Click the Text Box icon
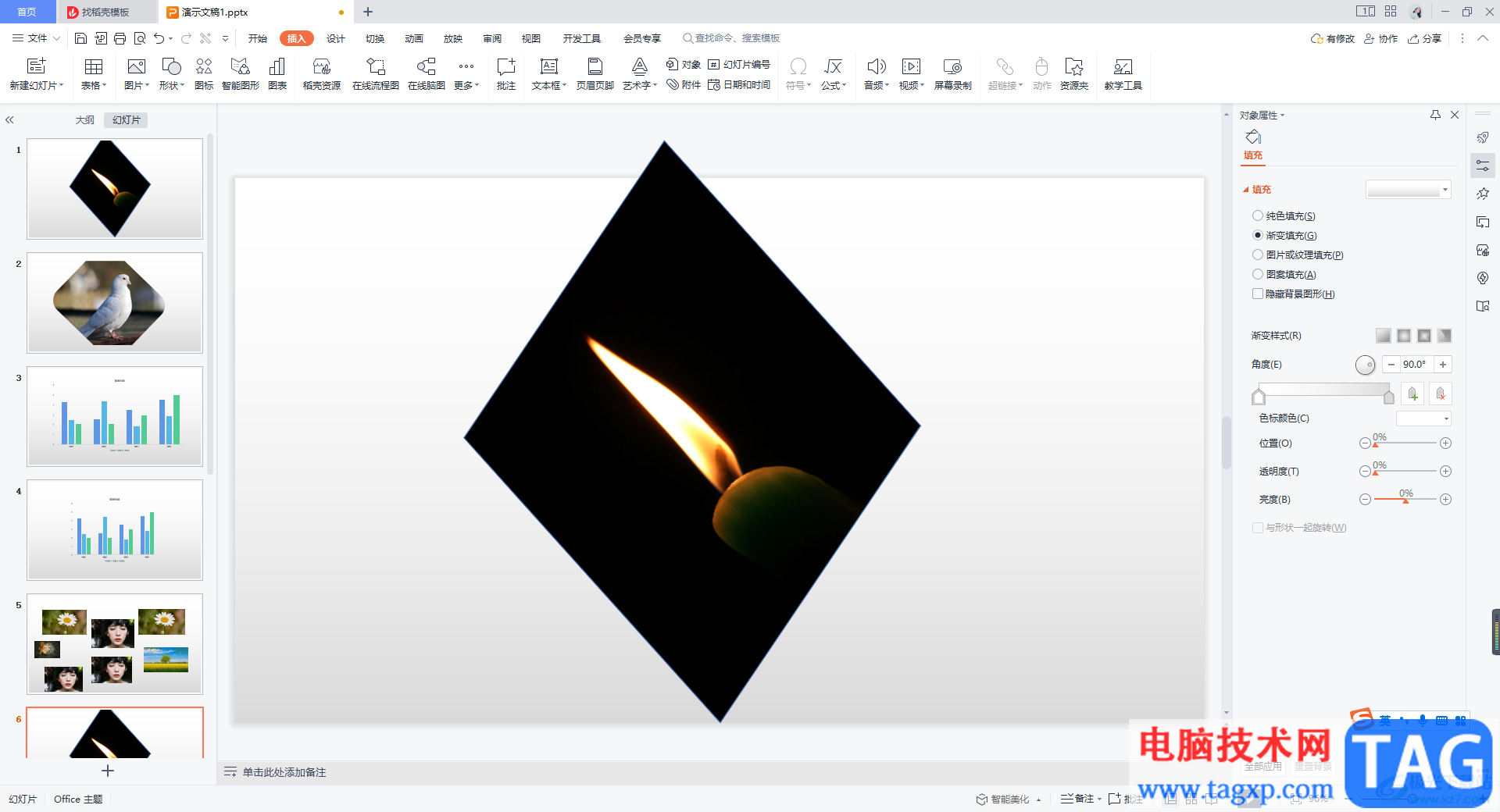The image size is (1500, 812). coord(549,66)
